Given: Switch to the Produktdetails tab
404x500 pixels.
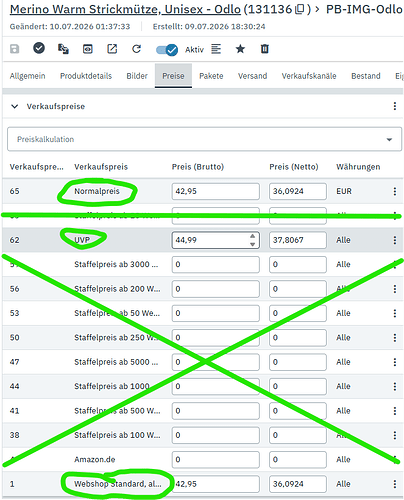Looking at the screenshot, I should [86, 76].
